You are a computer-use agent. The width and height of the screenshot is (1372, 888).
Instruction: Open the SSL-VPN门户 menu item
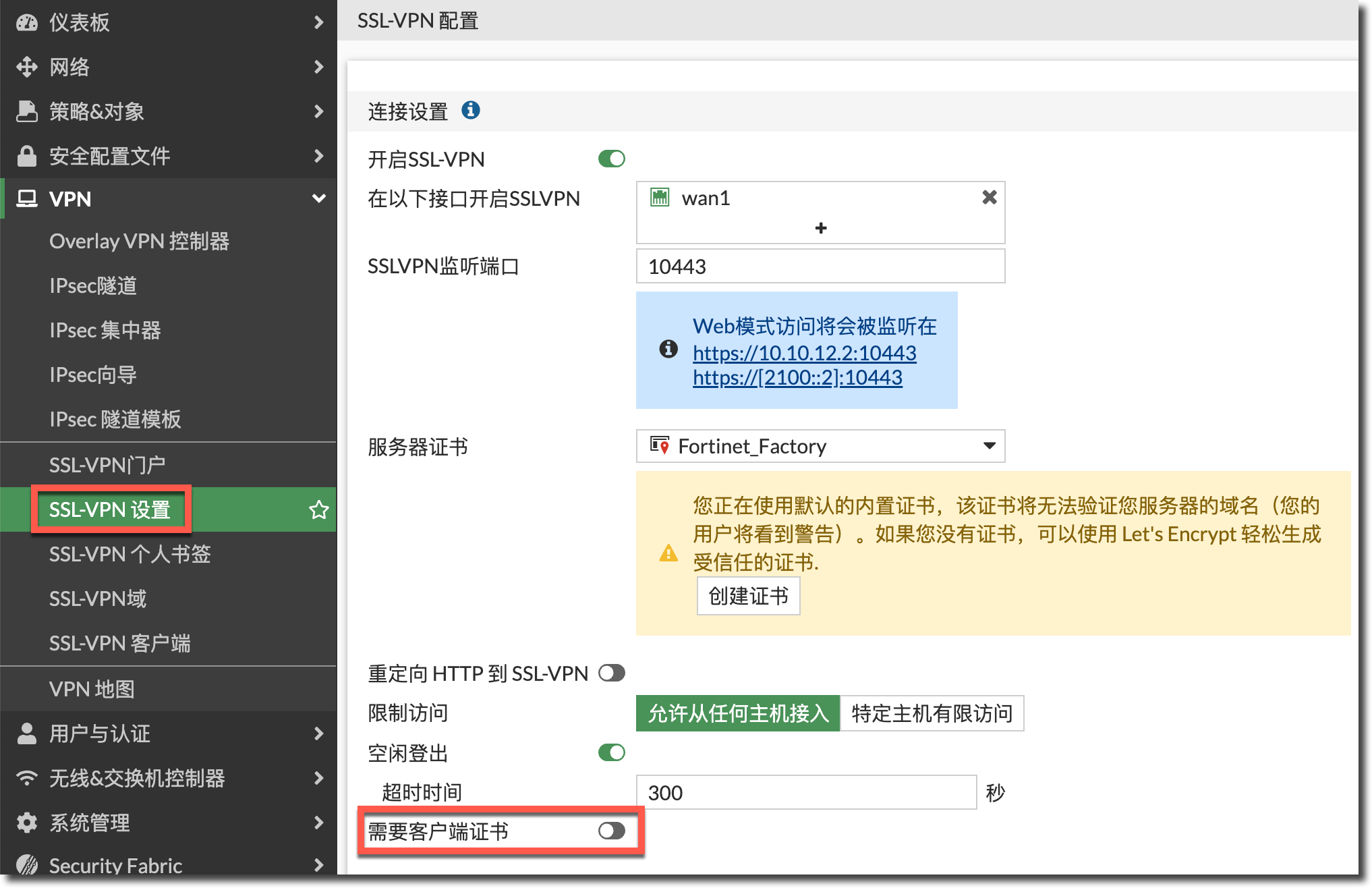pyautogui.click(x=107, y=465)
